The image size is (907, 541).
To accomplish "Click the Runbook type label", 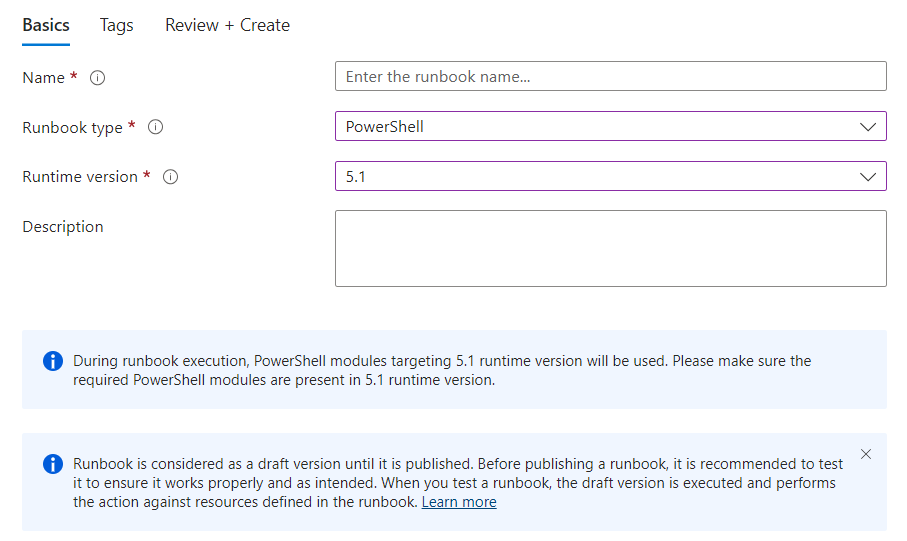I will pos(72,127).
